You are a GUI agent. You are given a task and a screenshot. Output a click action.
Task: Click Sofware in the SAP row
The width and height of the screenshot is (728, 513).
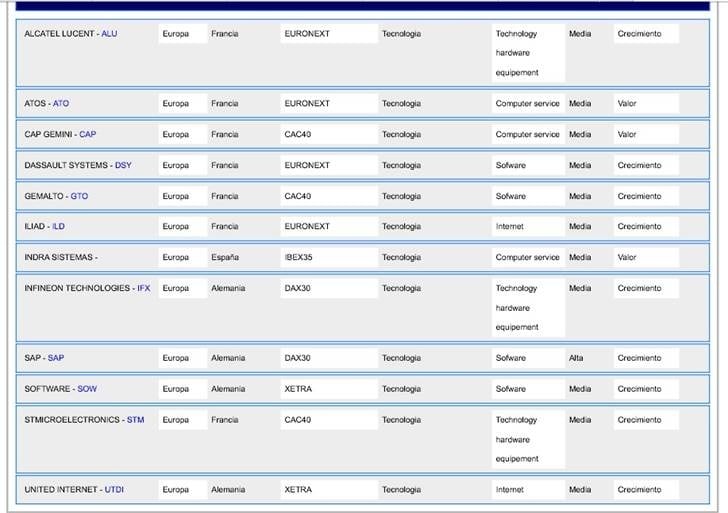pos(511,358)
